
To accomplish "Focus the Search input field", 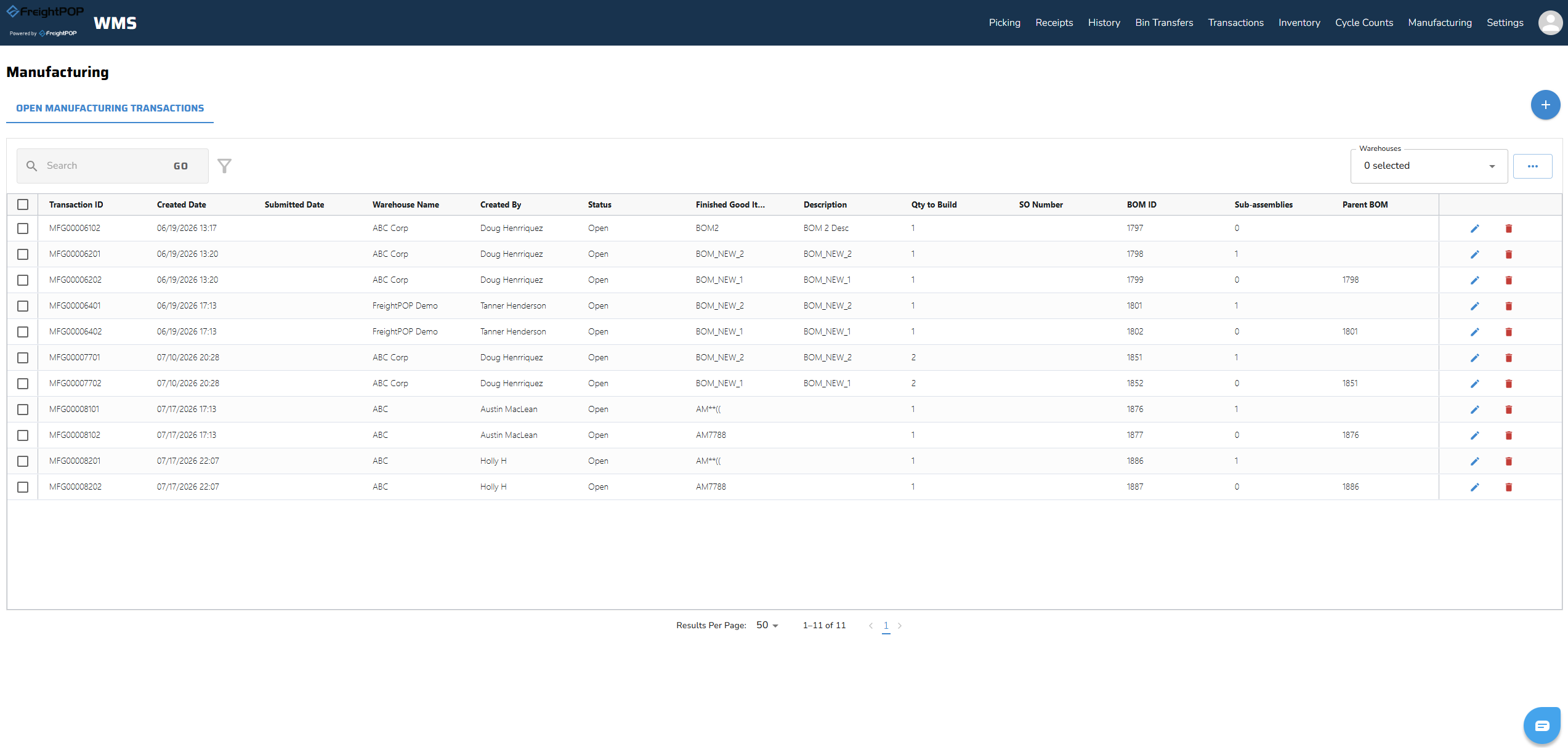I will click(x=105, y=166).
